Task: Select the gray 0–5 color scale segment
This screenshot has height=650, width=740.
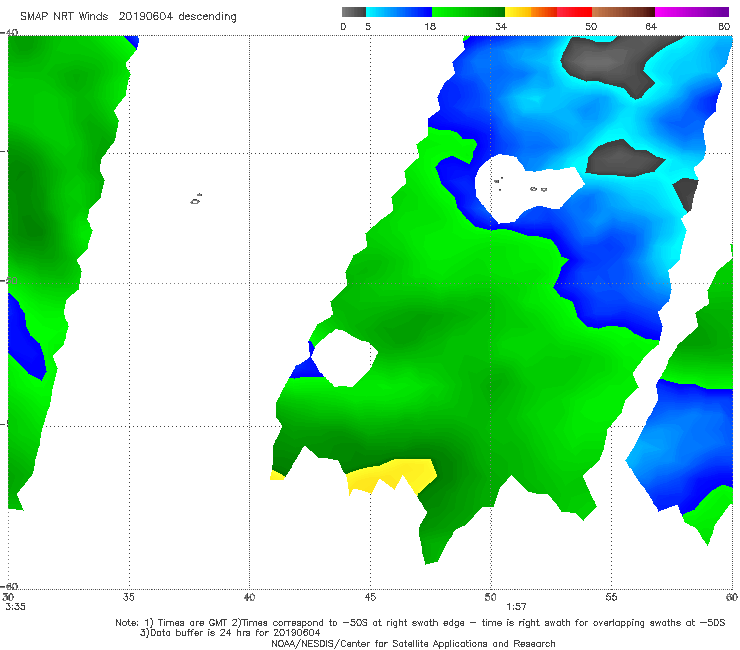Action: [353, 12]
